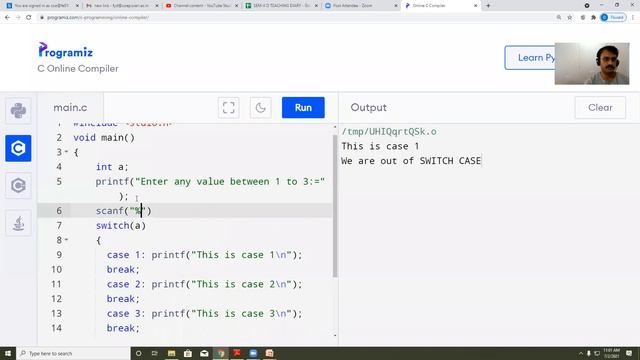
Task: Click the case 3 printf line
Action: pos(204,313)
